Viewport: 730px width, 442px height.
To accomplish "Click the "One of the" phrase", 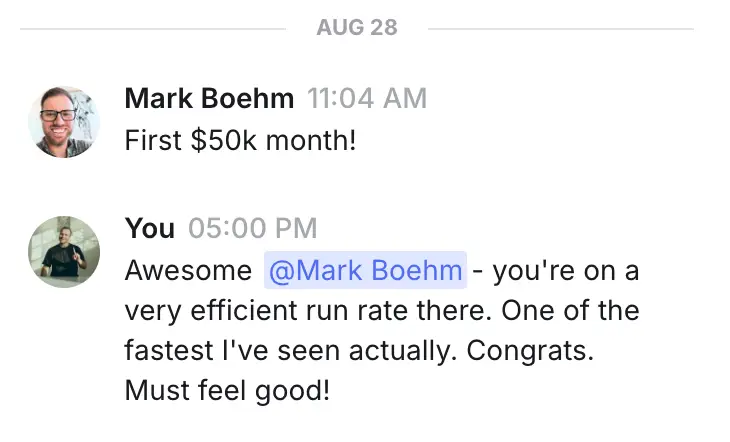I will pyautogui.click(x=570, y=310).
